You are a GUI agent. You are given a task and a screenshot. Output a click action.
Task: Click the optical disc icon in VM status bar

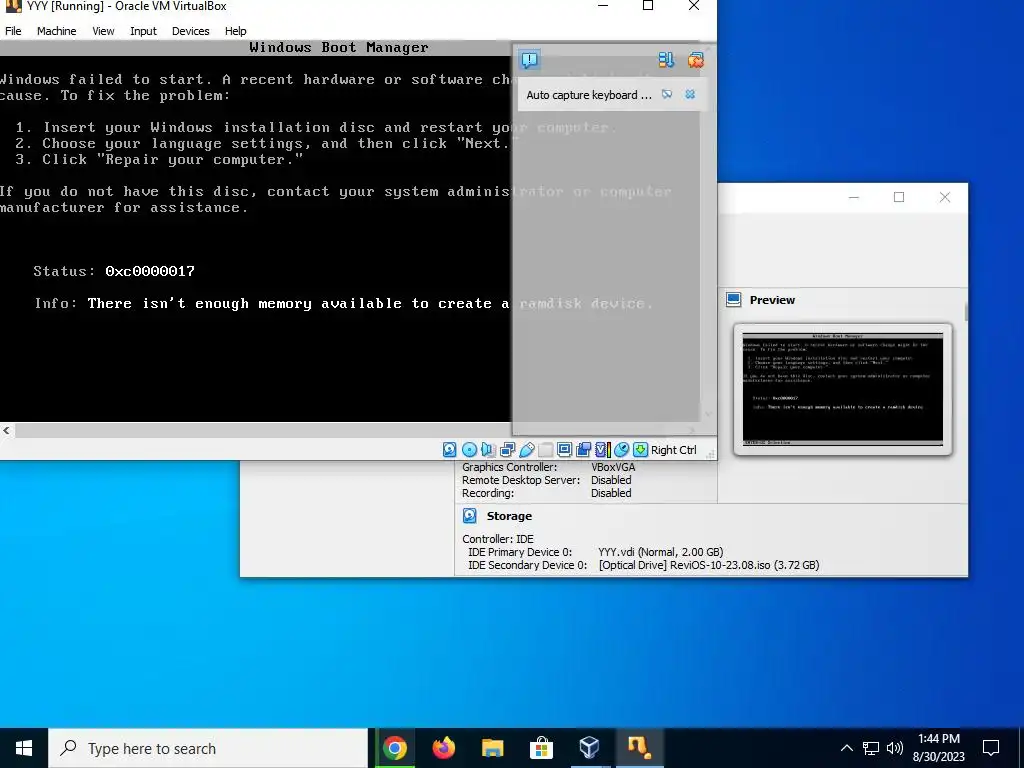[x=469, y=449]
